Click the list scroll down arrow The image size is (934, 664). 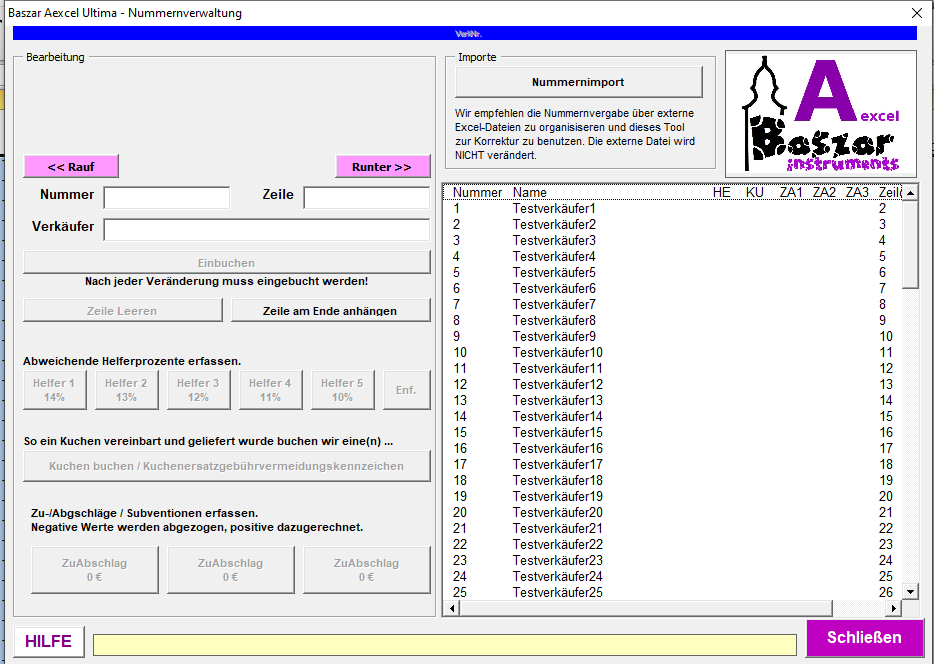click(910, 591)
